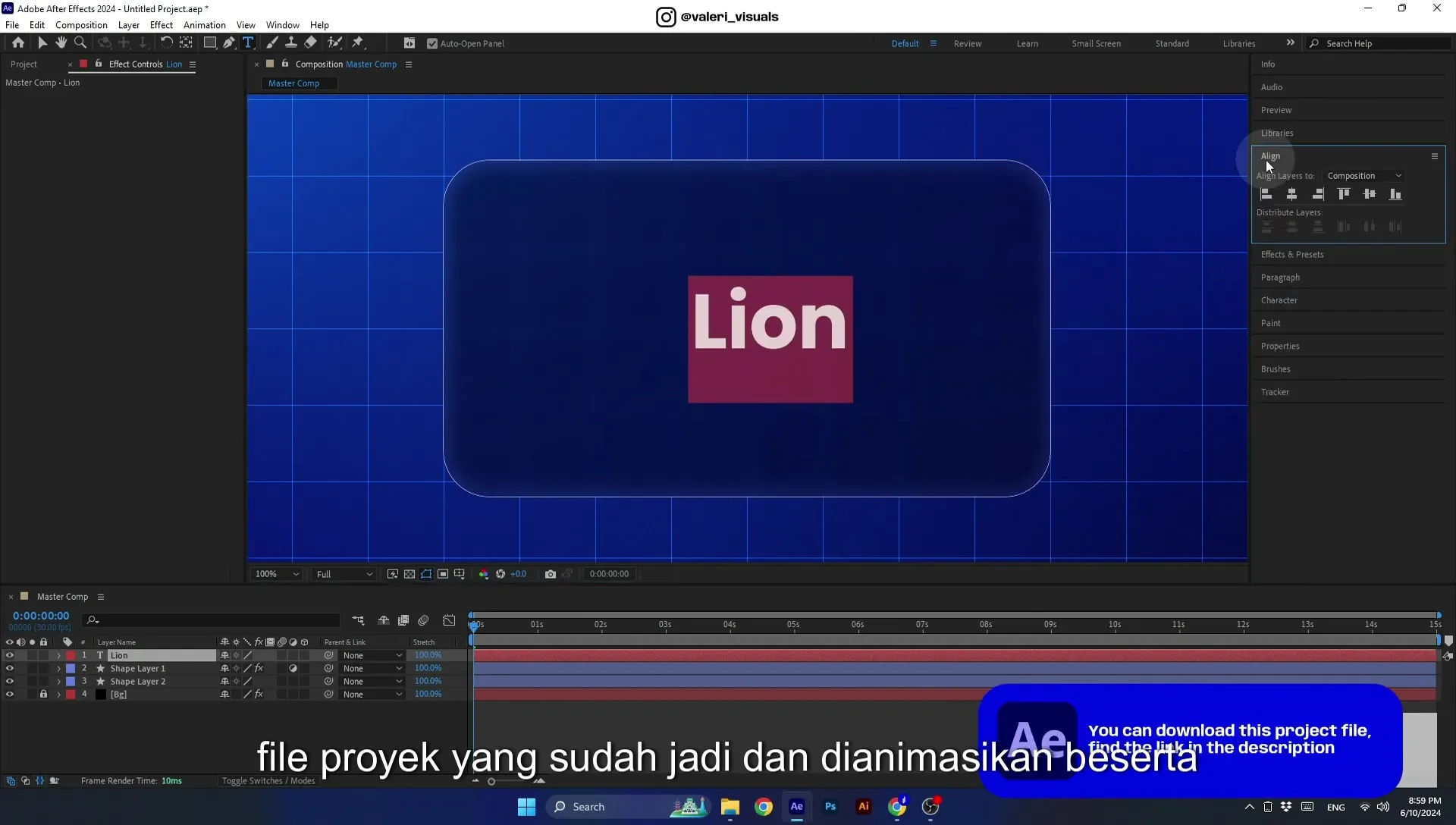The height and width of the screenshot is (825, 1456).
Task: Open the Character panel
Action: click(1279, 300)
